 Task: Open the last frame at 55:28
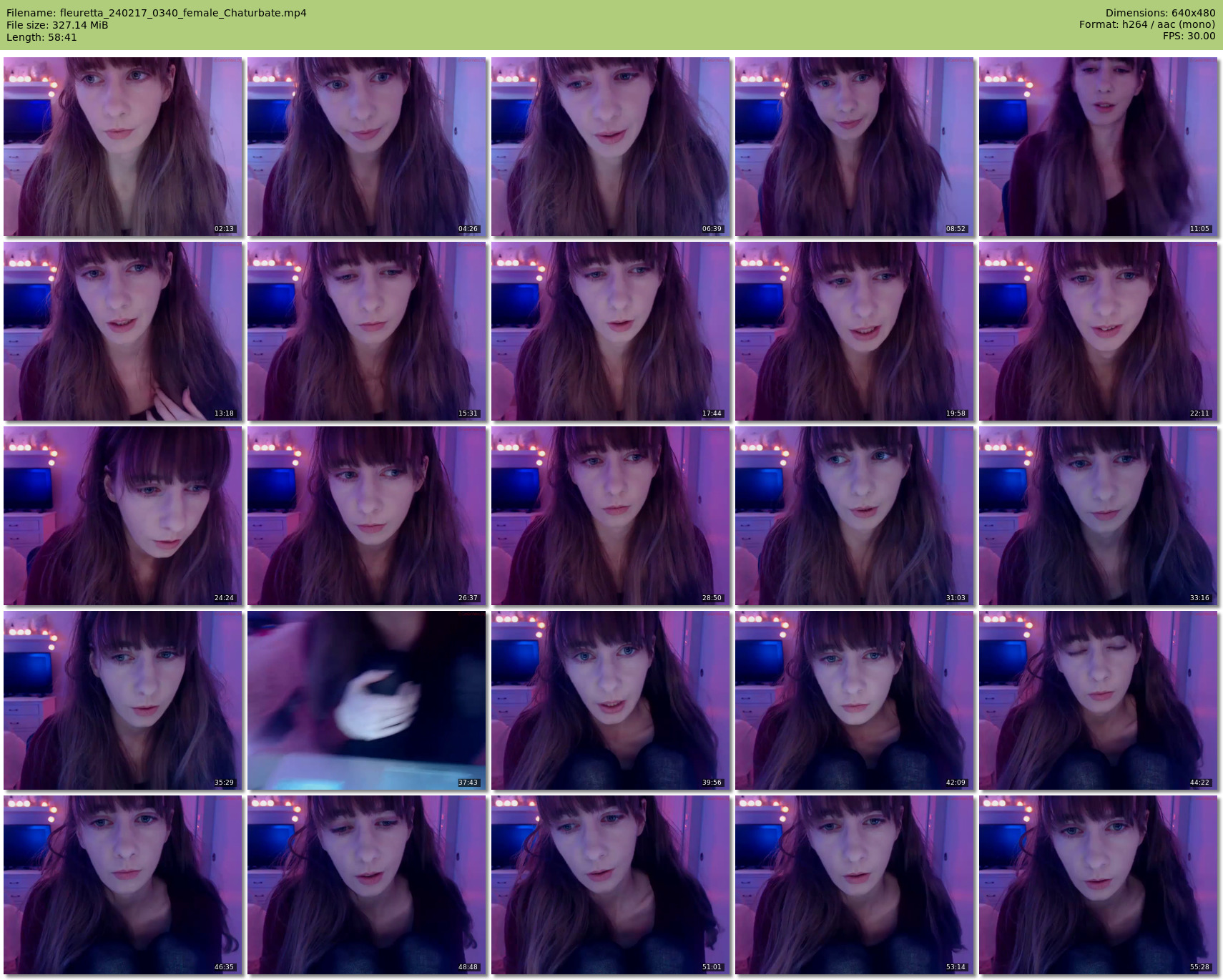pyautogui.click(x=1099, y=885)
